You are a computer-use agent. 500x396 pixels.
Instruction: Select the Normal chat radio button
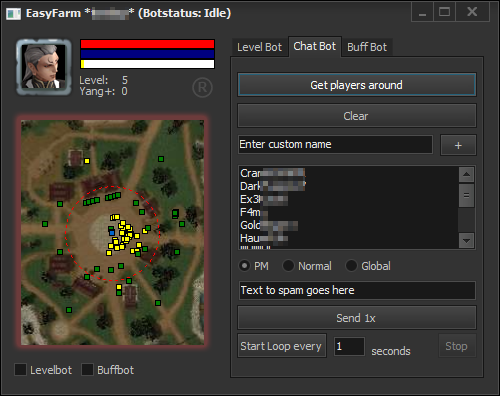click(288, 266)
